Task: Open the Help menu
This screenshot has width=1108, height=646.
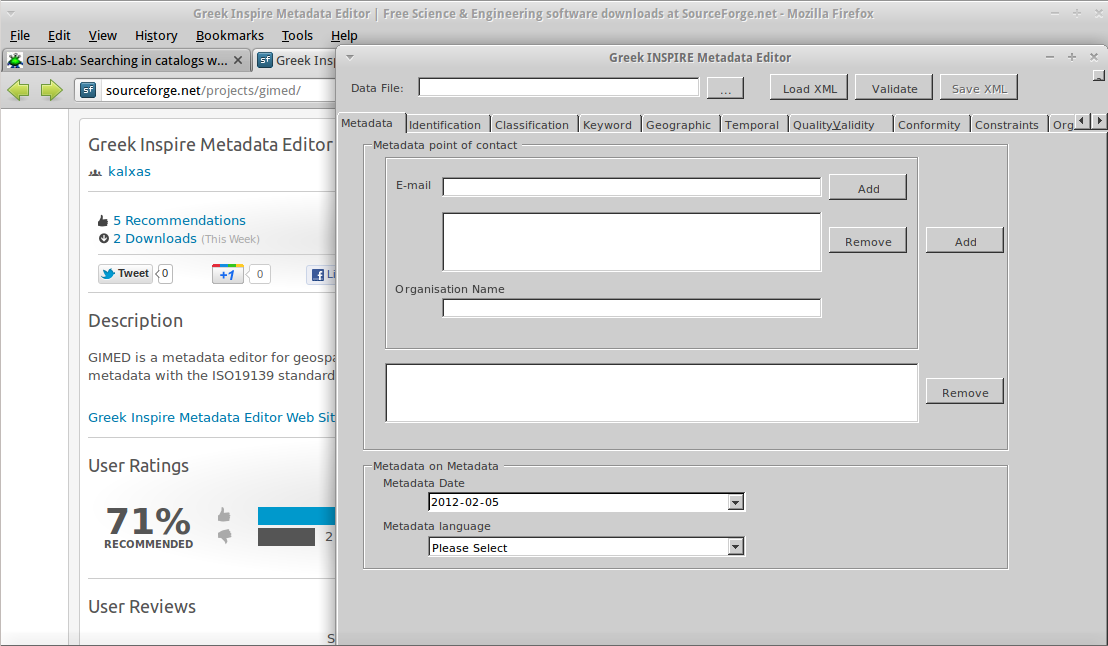Action: [x=344, y=35]
